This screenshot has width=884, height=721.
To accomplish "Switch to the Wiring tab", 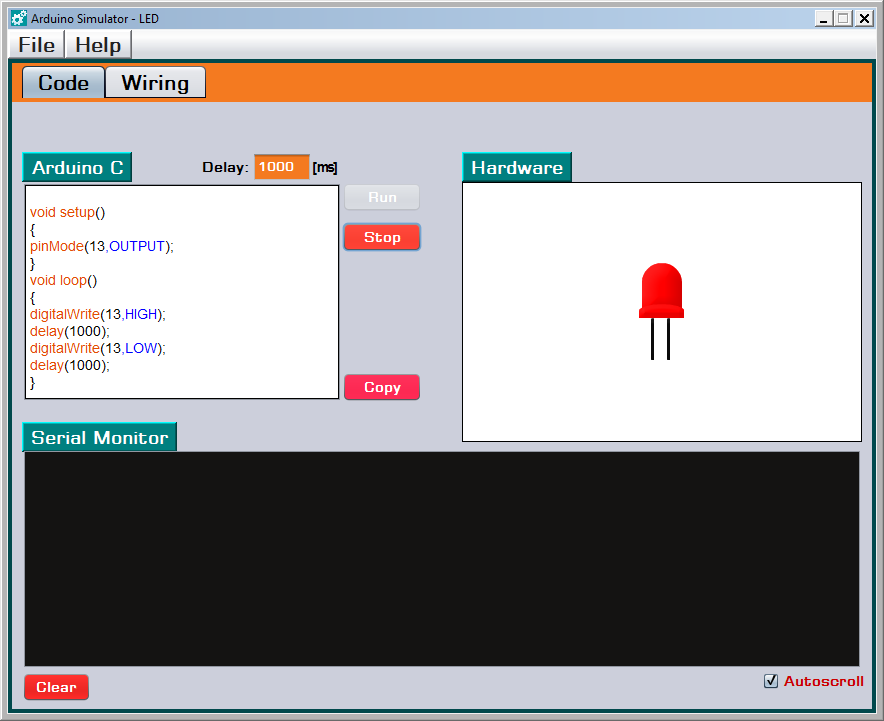I will pyautogui.click(x=155, y=83).
